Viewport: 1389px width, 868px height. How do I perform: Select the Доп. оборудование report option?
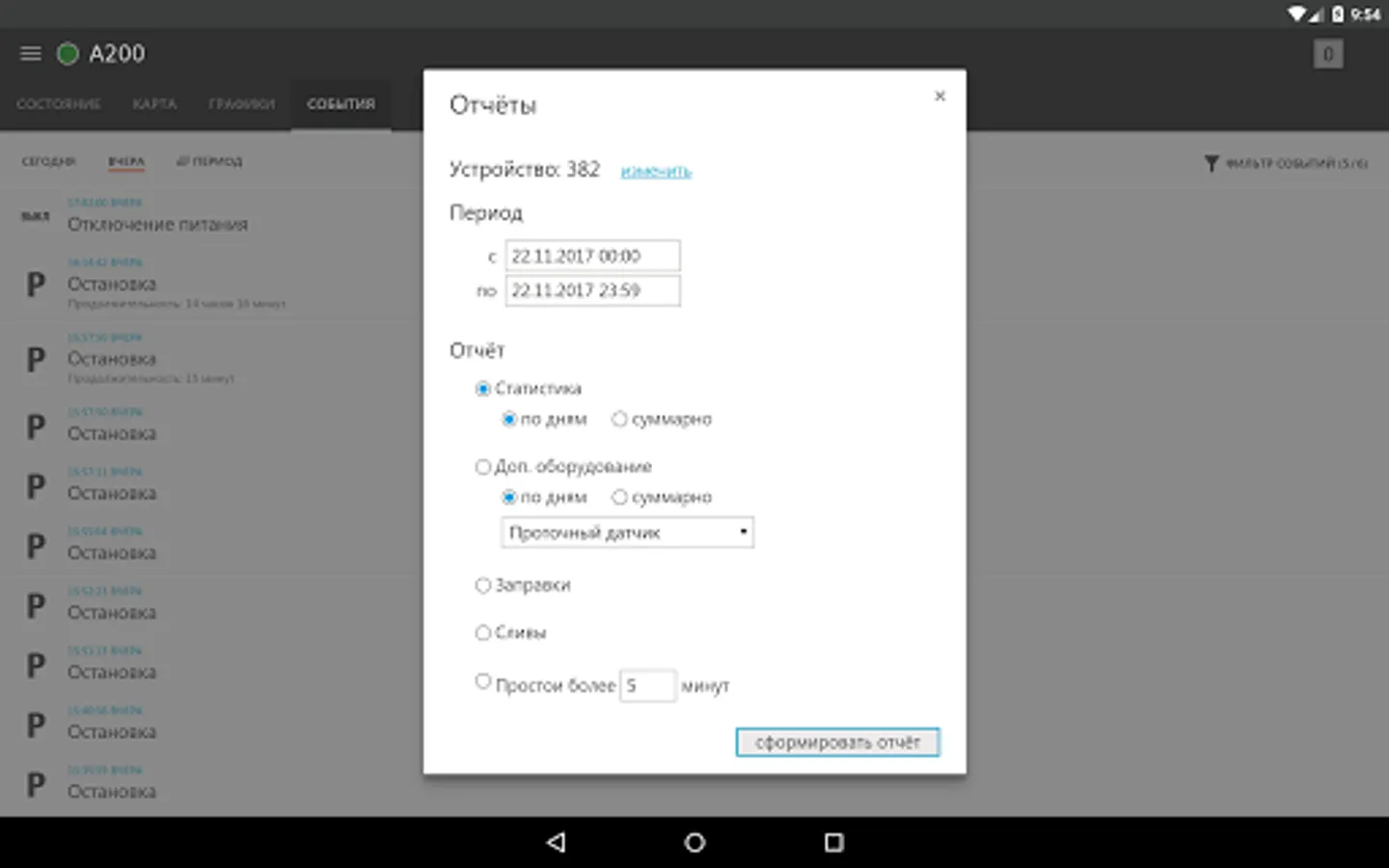click(483, 467)
